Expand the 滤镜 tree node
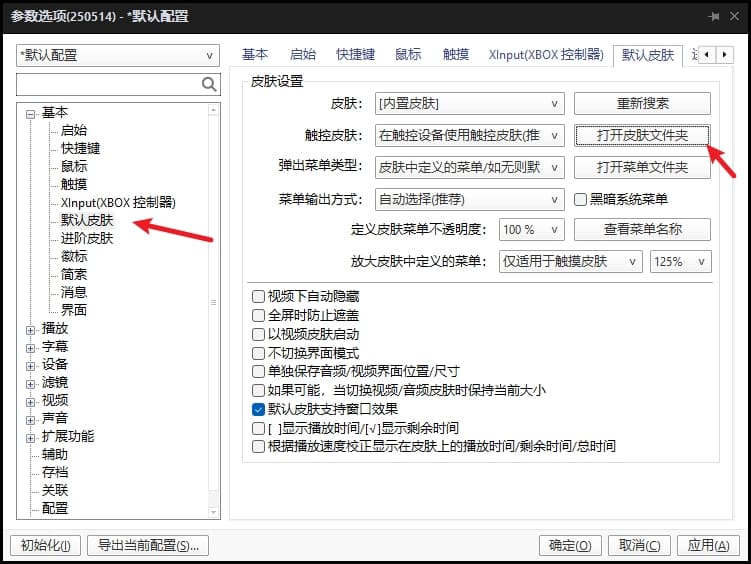 31,384
